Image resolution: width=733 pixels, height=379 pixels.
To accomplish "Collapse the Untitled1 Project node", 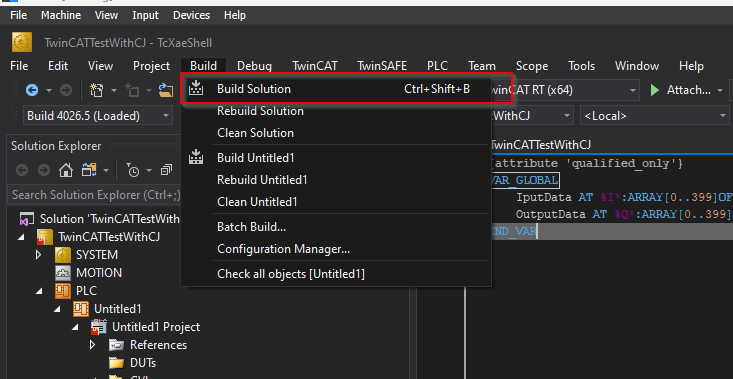I will click(75, 327).
